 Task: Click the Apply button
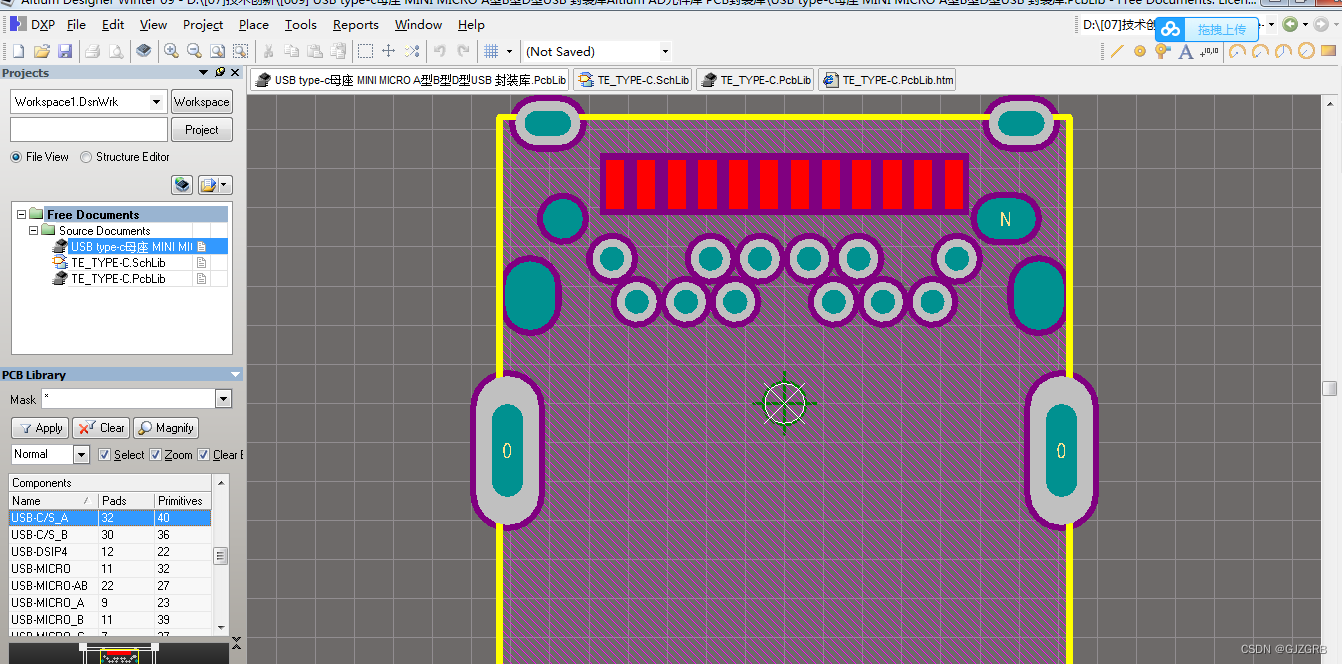tap(40, 428)
